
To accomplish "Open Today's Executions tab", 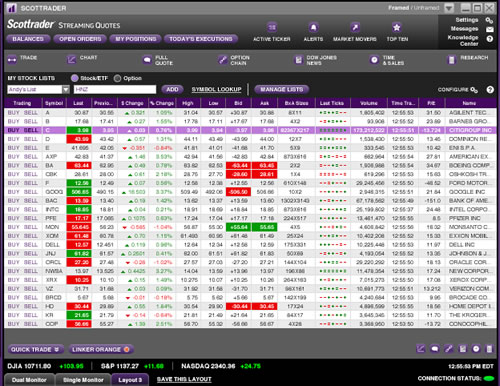I will (201, 39).
